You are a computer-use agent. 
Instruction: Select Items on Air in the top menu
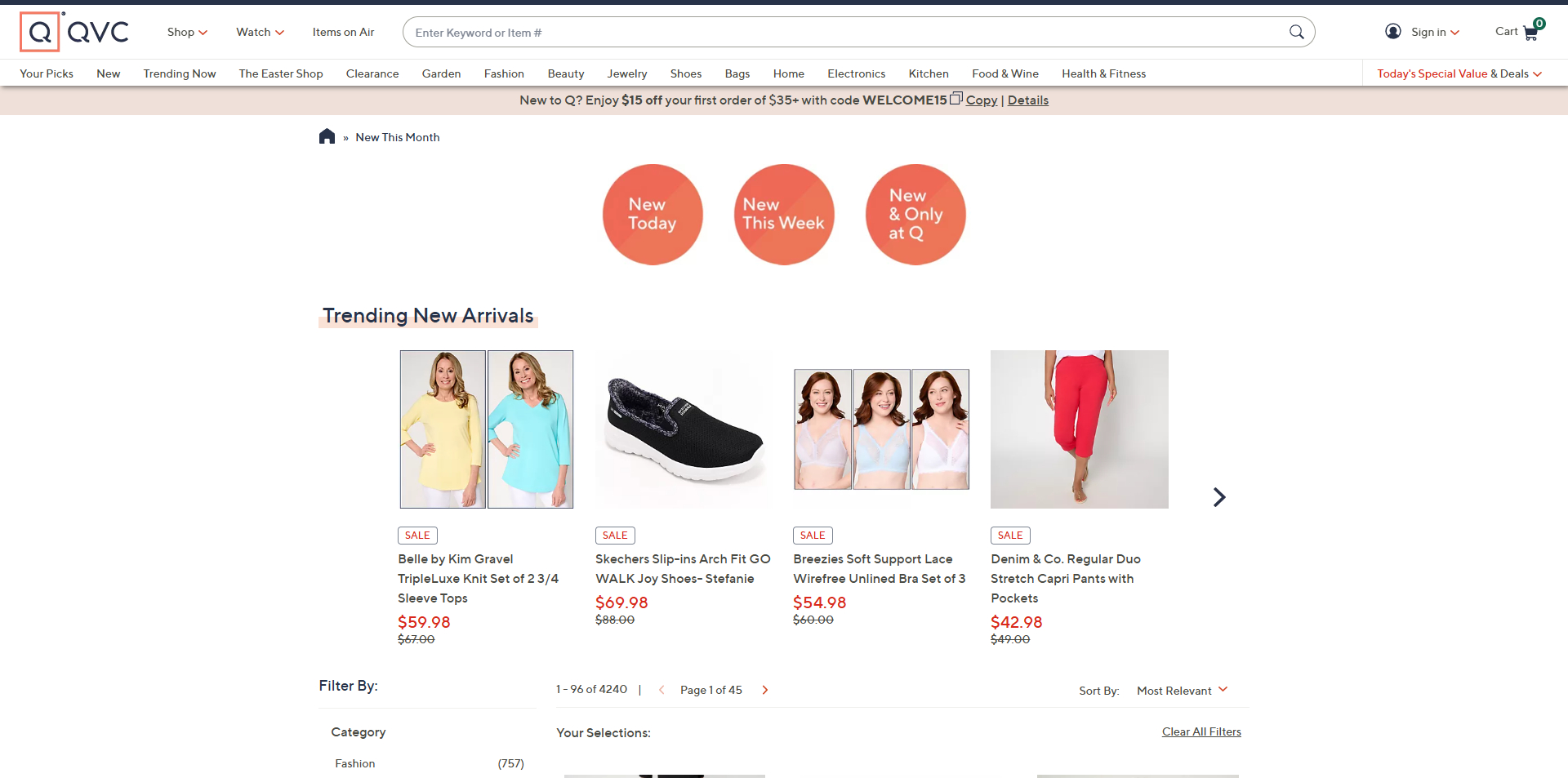[343, 32]
